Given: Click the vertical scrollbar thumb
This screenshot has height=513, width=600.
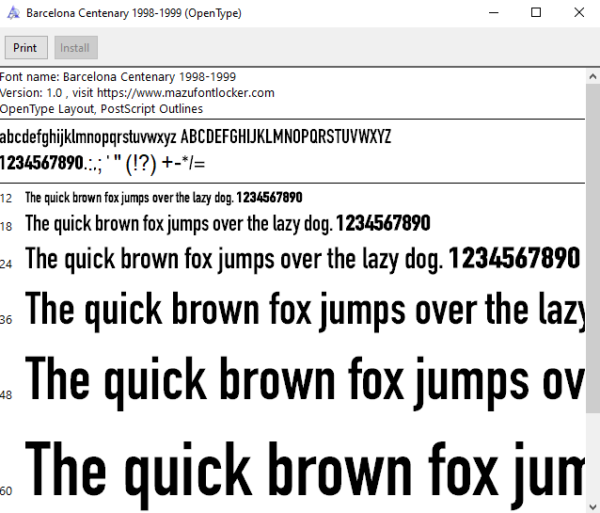Looking at the screenshot, I should click(593, 249).
